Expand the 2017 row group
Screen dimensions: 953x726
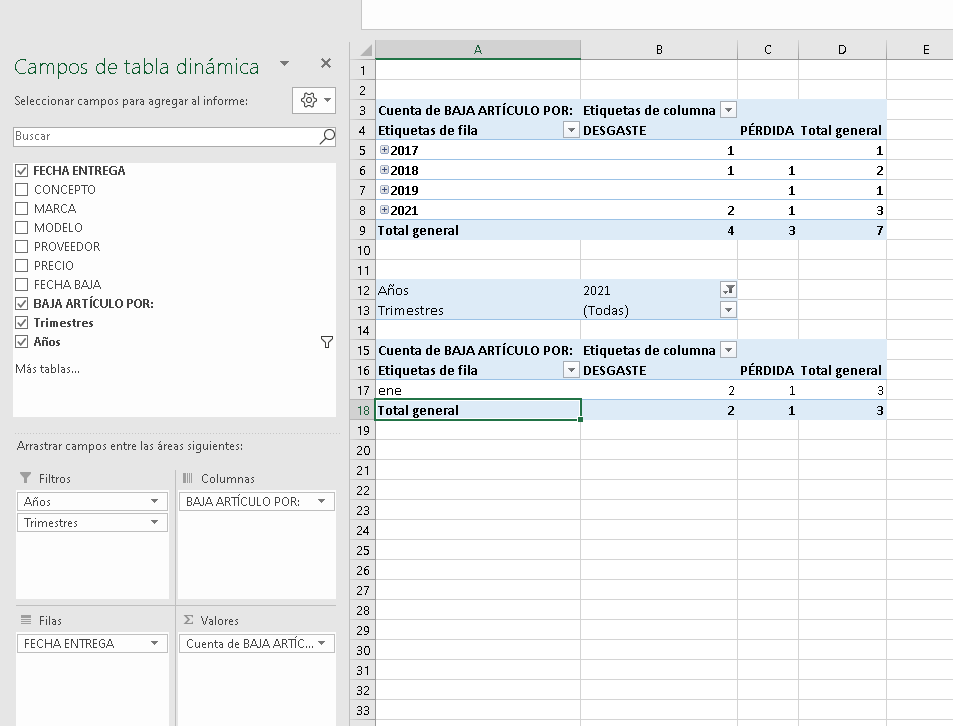pos(384,149)
